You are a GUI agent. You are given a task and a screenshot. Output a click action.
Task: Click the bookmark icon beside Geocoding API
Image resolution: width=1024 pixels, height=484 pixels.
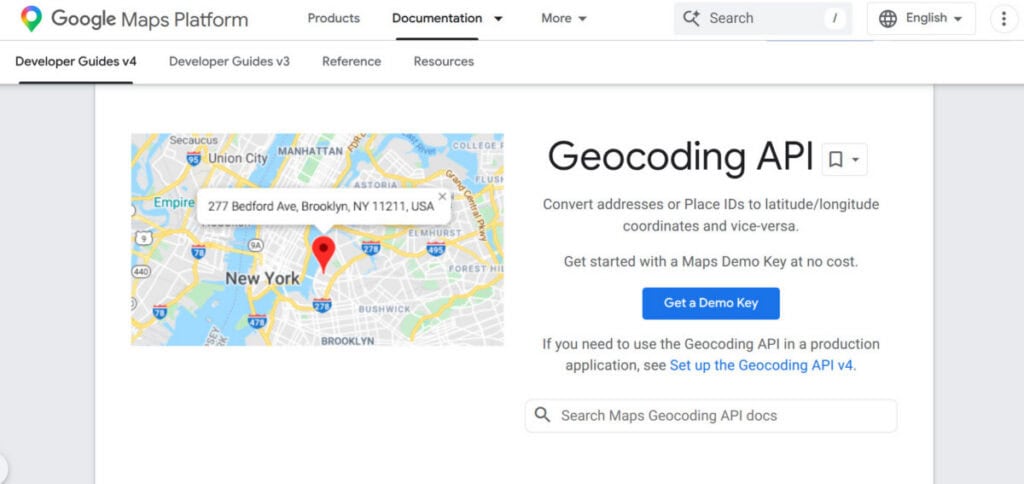(x=835, y=159)
